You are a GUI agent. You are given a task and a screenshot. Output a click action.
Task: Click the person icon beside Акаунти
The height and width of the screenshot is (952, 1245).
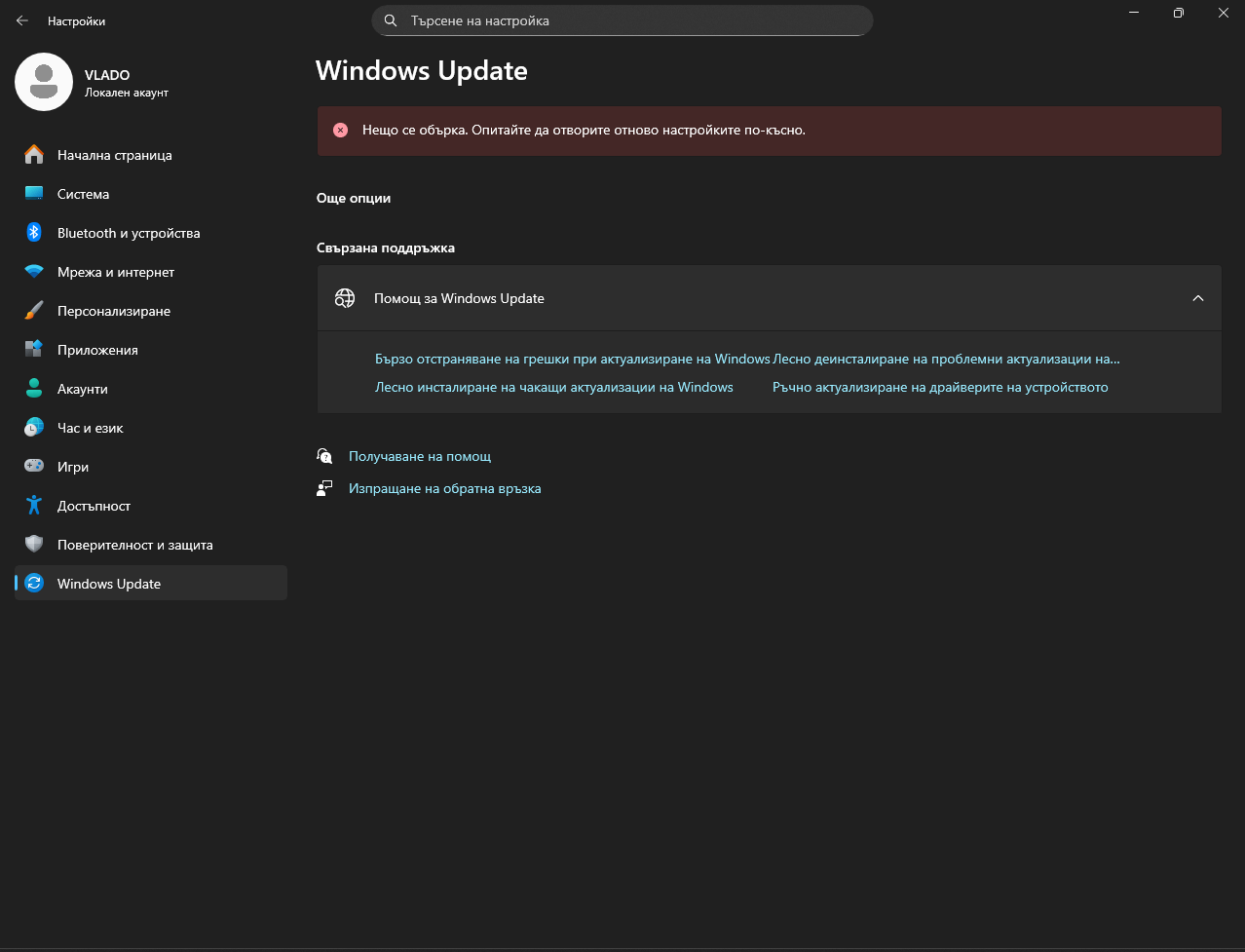[34, 389]
